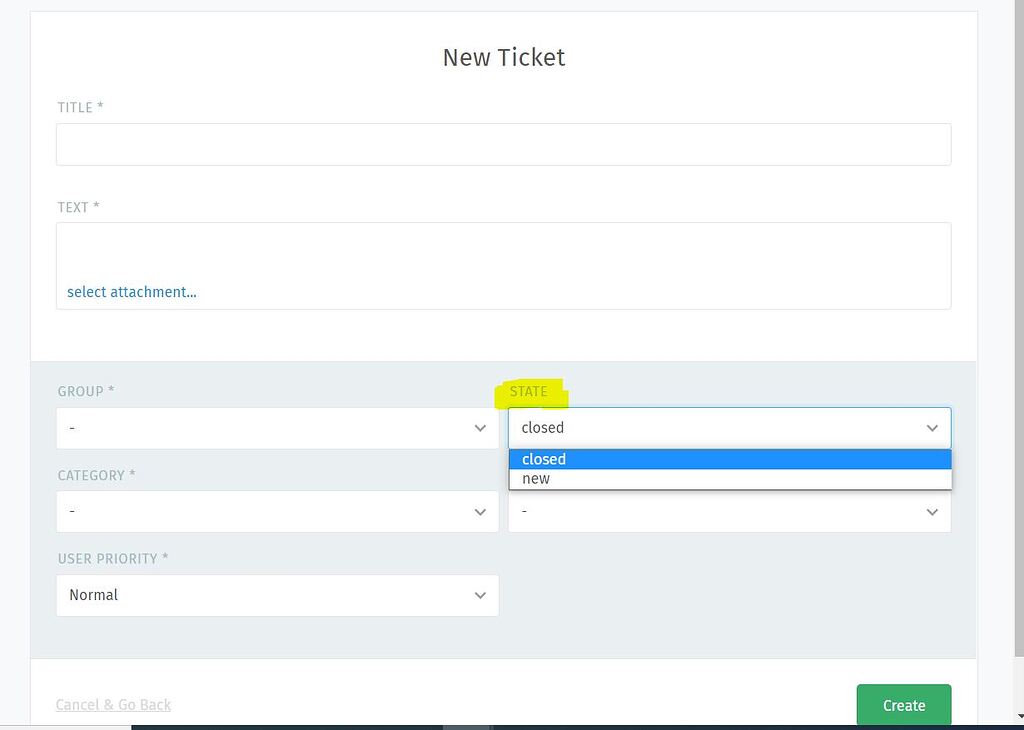The width and height of the screenshot is (1024, 730).
Task: Click the green Create button
Action: tap(903, 704)
